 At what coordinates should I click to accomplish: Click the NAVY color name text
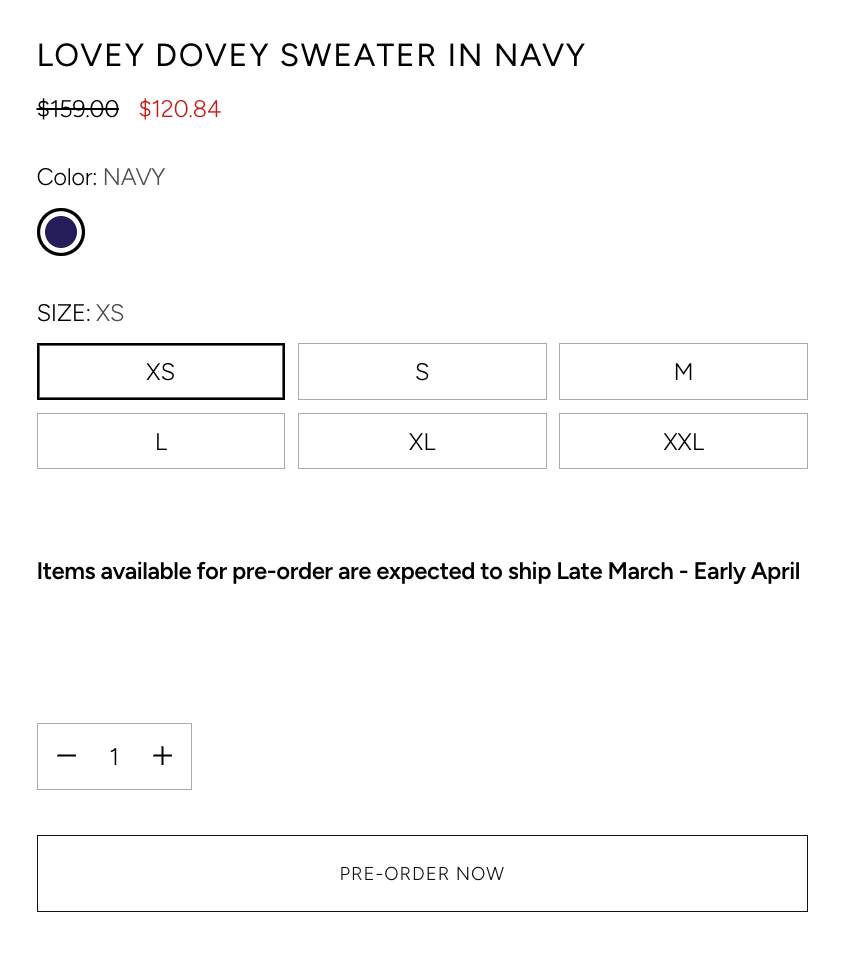pyautogui.click(x=134, y=178)
